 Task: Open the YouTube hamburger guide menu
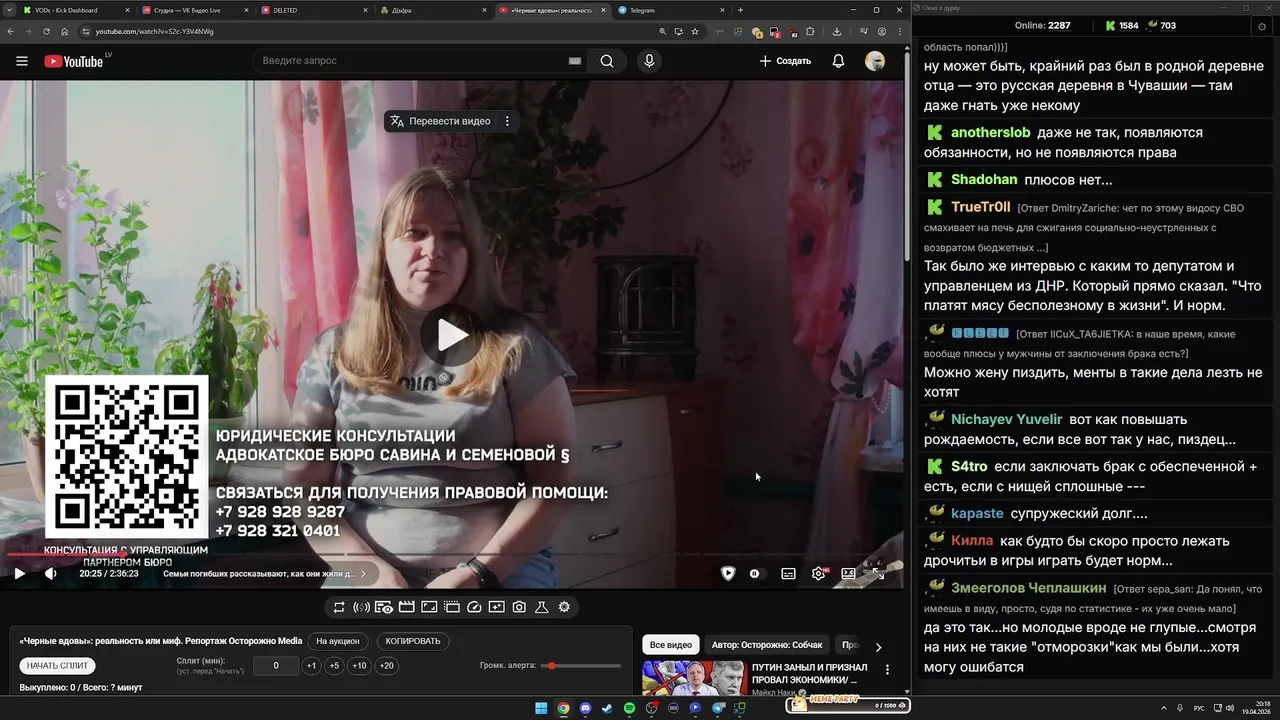point(22,61)
